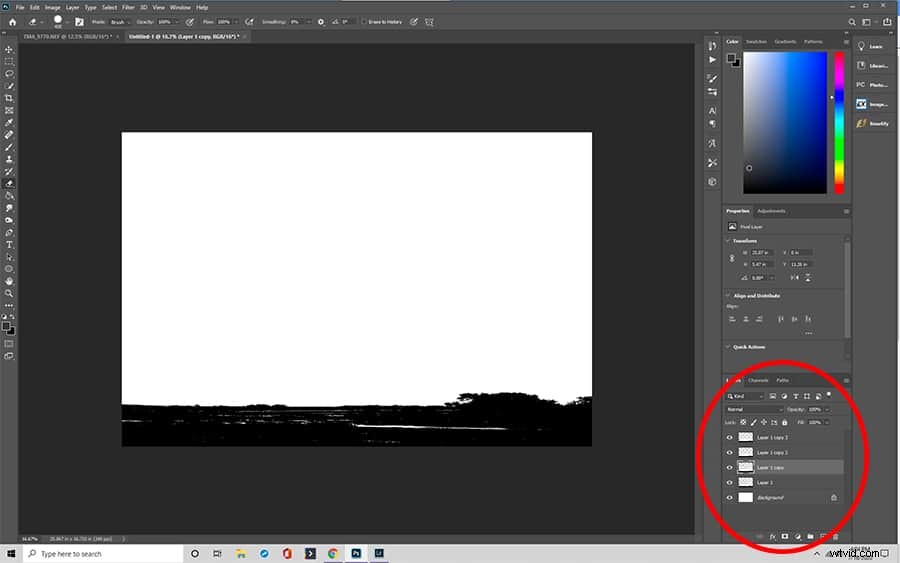
Task: Click the Transform width input field
Action: click(x=762, y=253)
